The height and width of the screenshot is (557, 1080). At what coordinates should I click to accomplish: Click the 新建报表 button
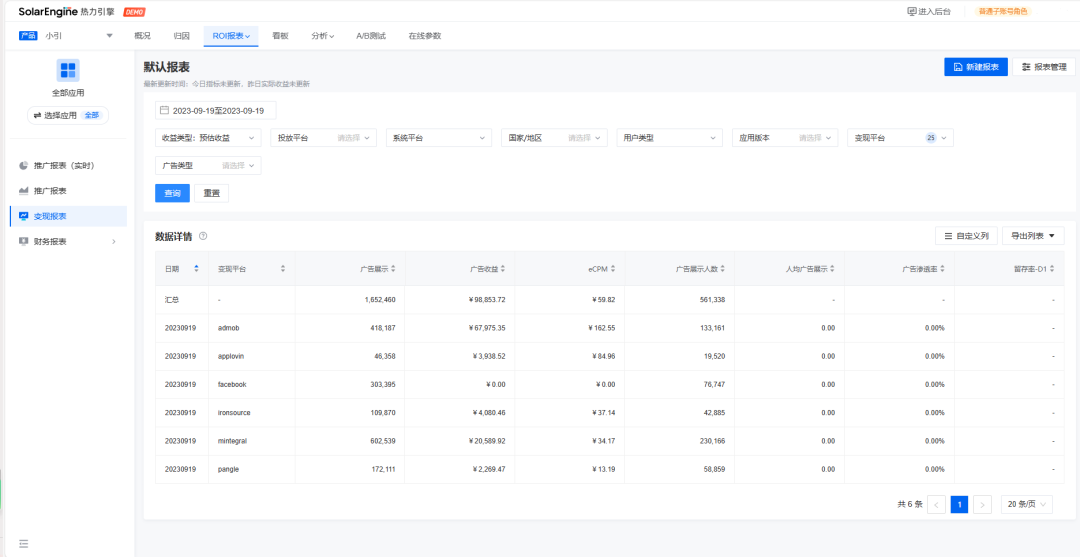pos(976,67)
